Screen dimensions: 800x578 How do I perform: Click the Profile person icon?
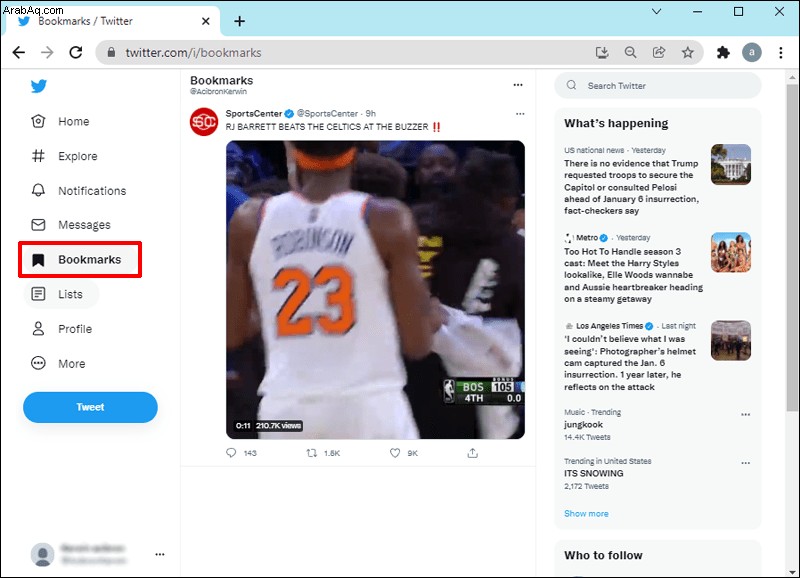38,329
